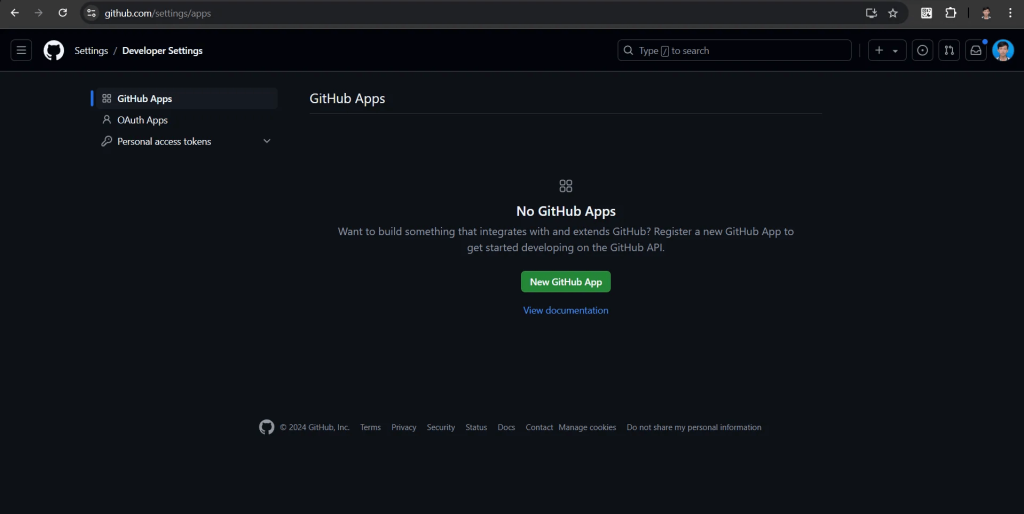Open the create new plus dropdown

[x=887, y=51]
